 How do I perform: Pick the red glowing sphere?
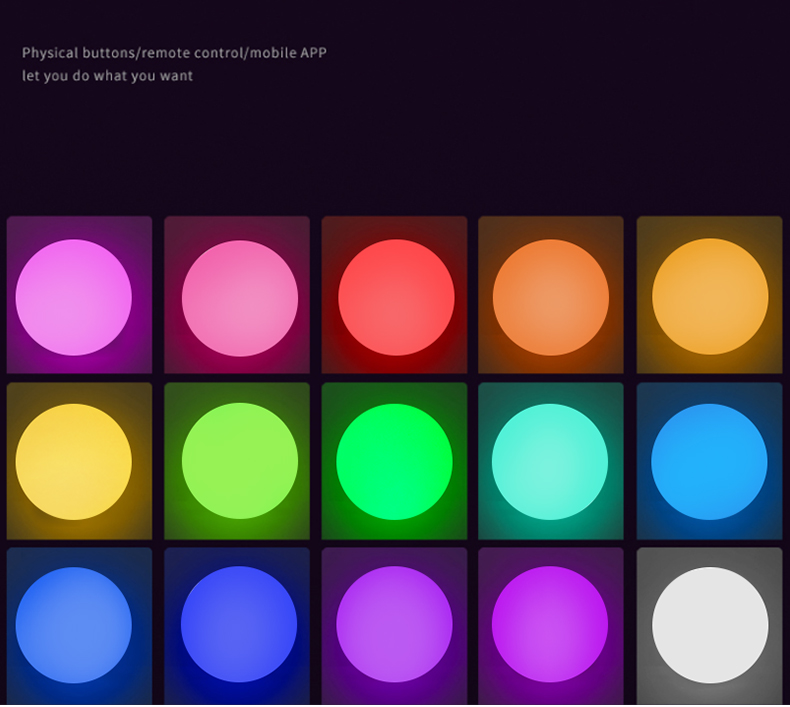[x=396, y=297]
